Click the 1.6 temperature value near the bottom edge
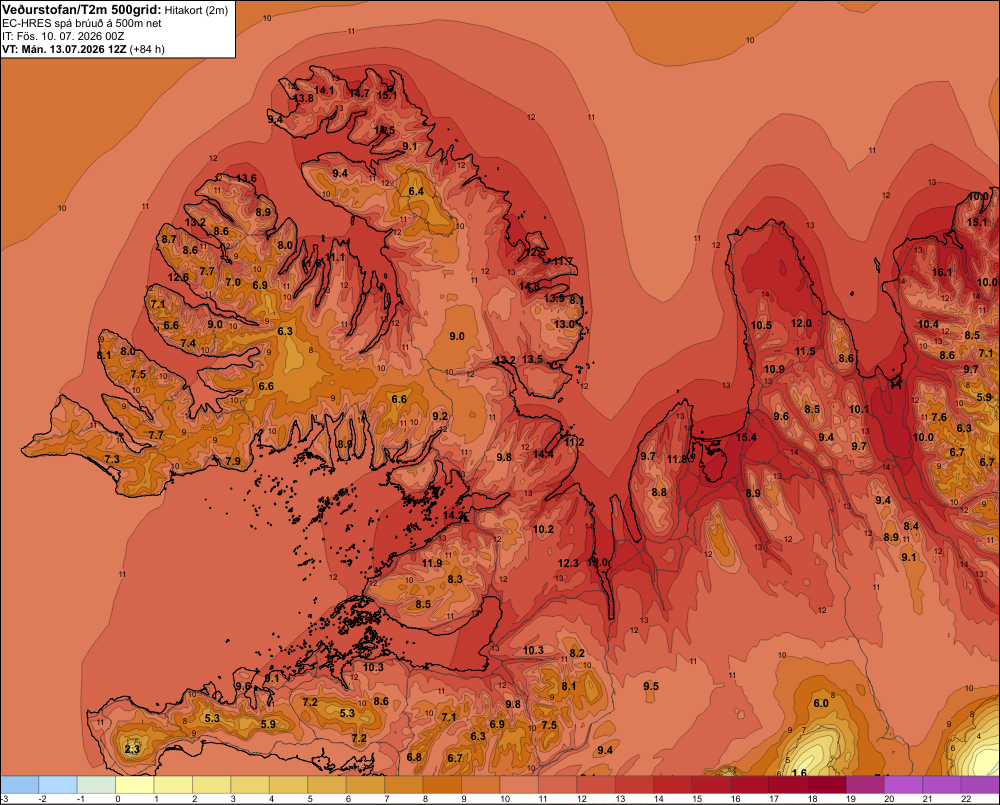 point(799,772)
